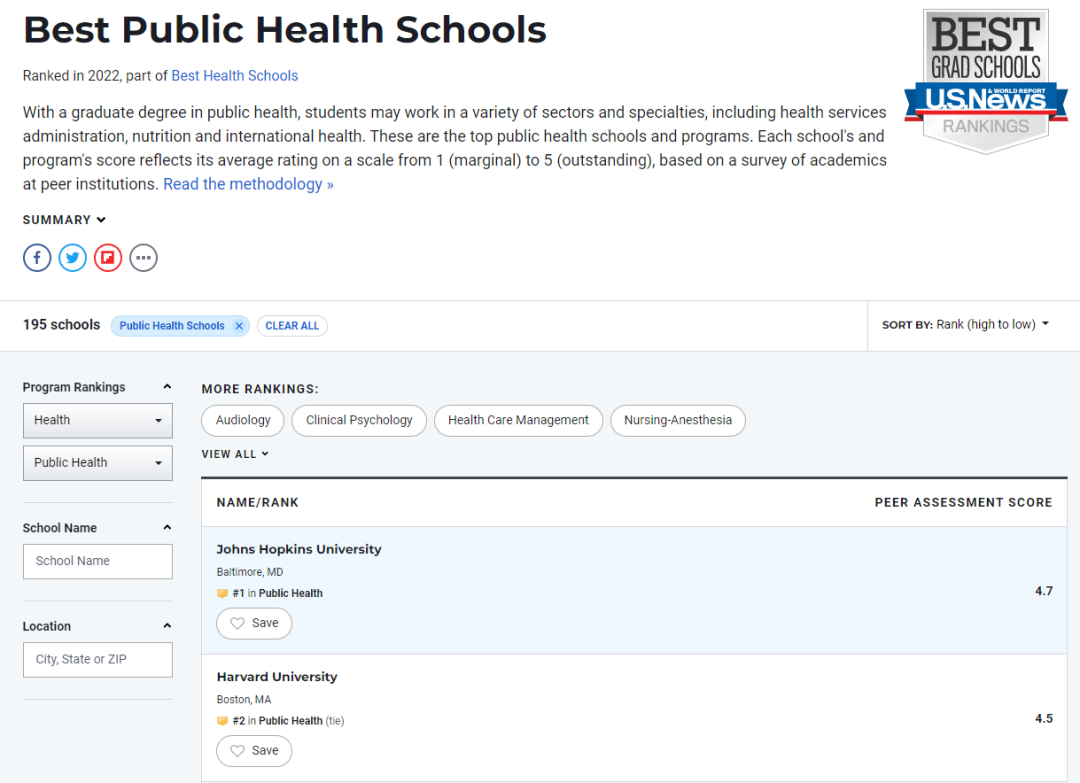The width and height of the screenshot is (1080, 783).
Task: Select the Nursing-Anesthesia ranking pill
Action: click(678, 420)
